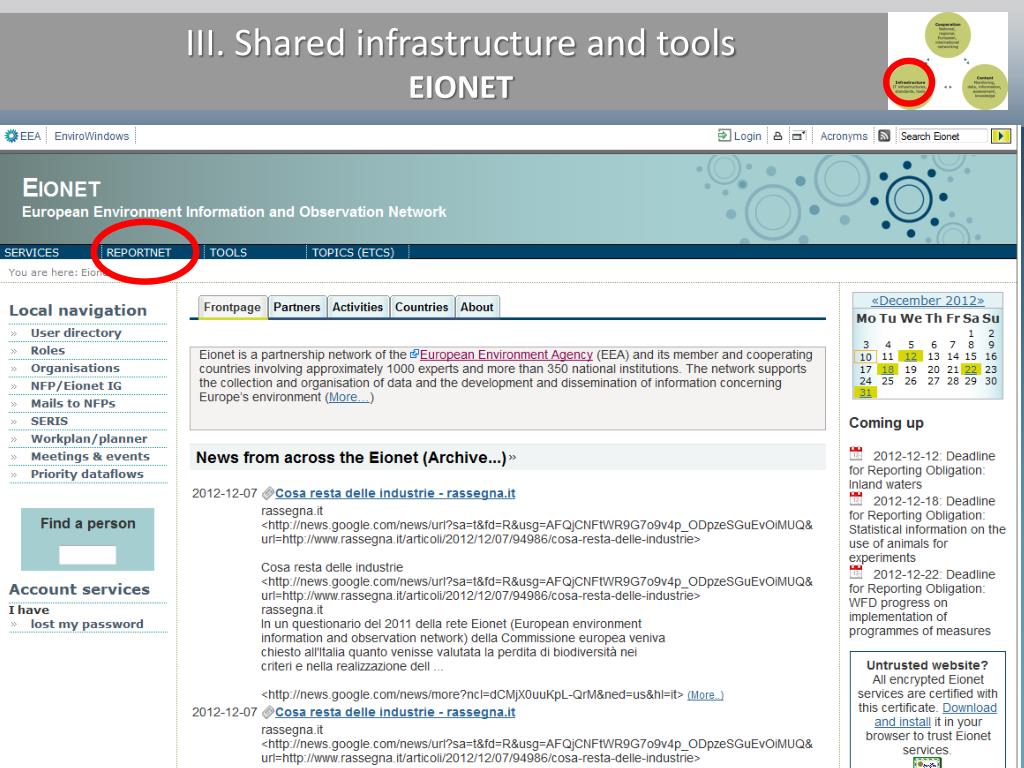Open Priority dataflows link
1024x768 pixels.
click(x=87, y=474)
